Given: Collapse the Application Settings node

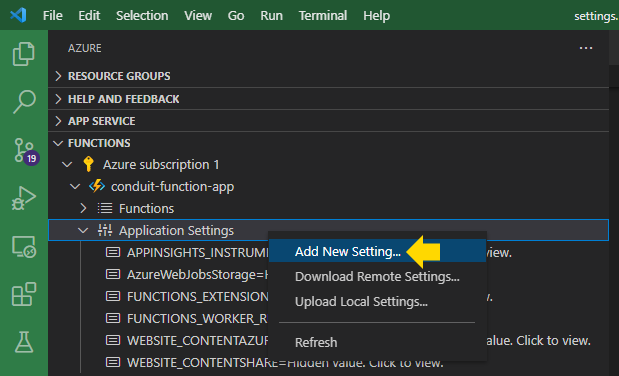Looking at the screenshot, I should coord(83,230).
